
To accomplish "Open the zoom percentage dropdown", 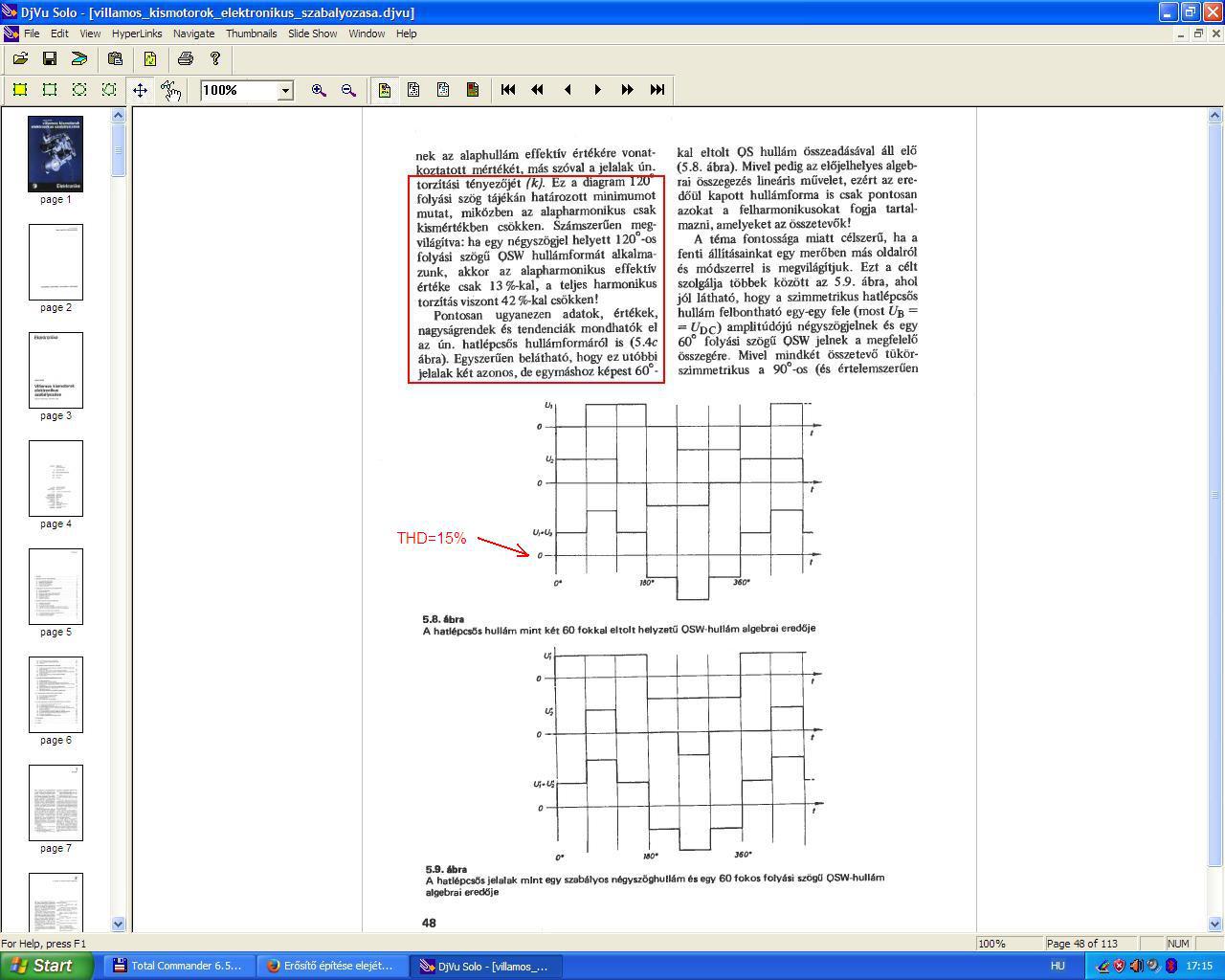I will (x=284, y=90).
